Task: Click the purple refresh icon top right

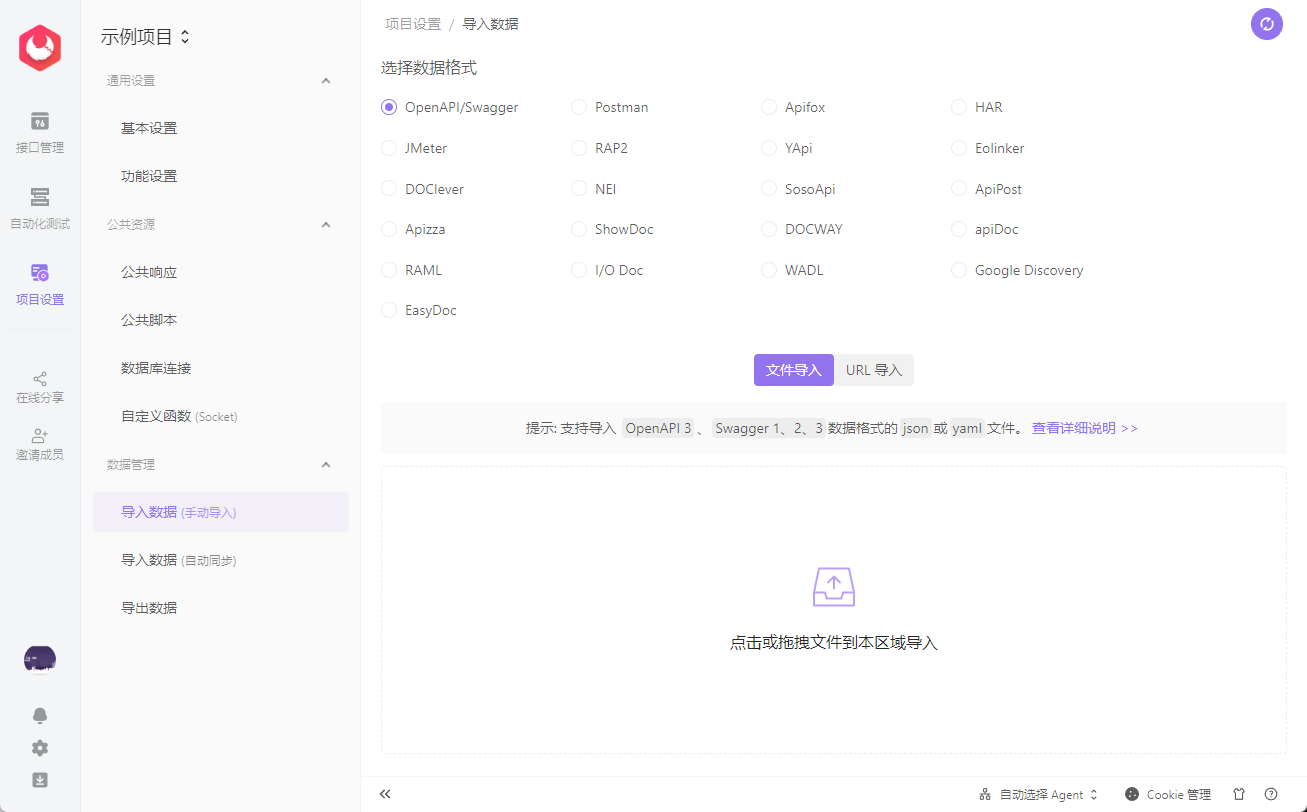Action: (1267, 23)
